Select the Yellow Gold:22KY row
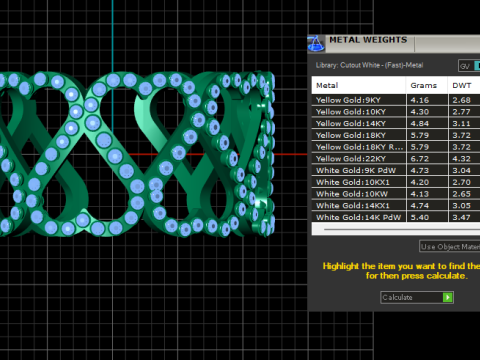The width and height of the screenshot is (480, 360). point(396,159)
